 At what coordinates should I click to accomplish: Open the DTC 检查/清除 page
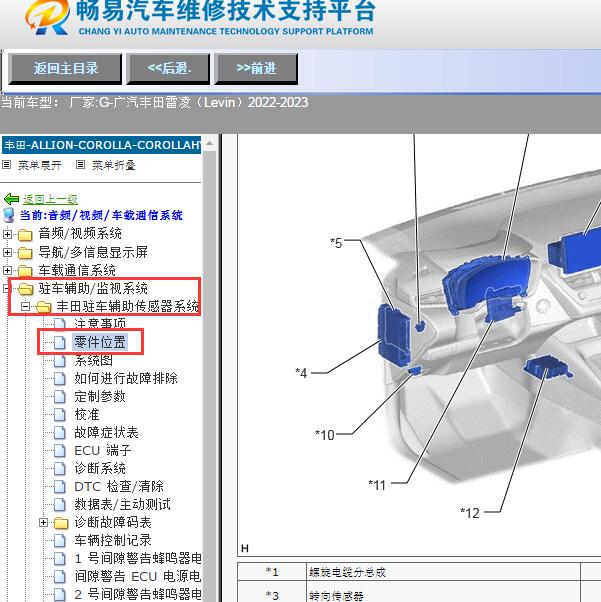(x=119, y=486)
